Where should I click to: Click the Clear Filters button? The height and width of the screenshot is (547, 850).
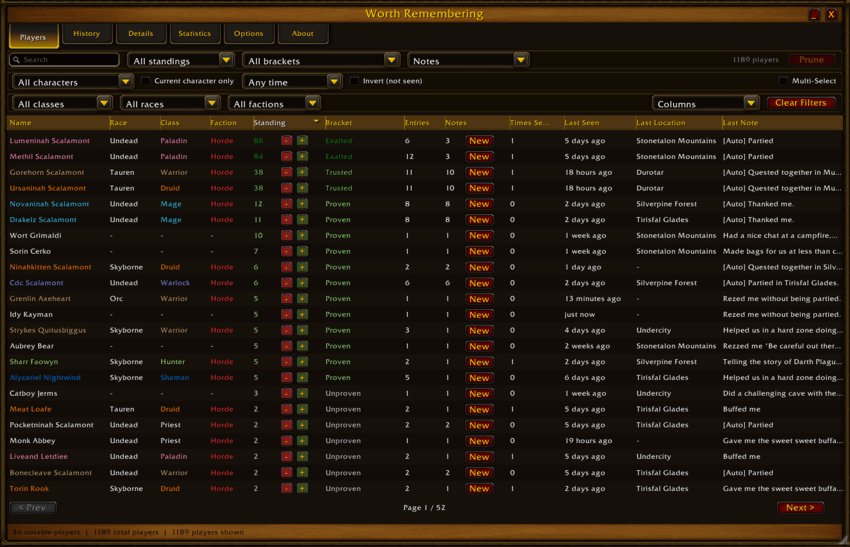(x=801, y=102)
